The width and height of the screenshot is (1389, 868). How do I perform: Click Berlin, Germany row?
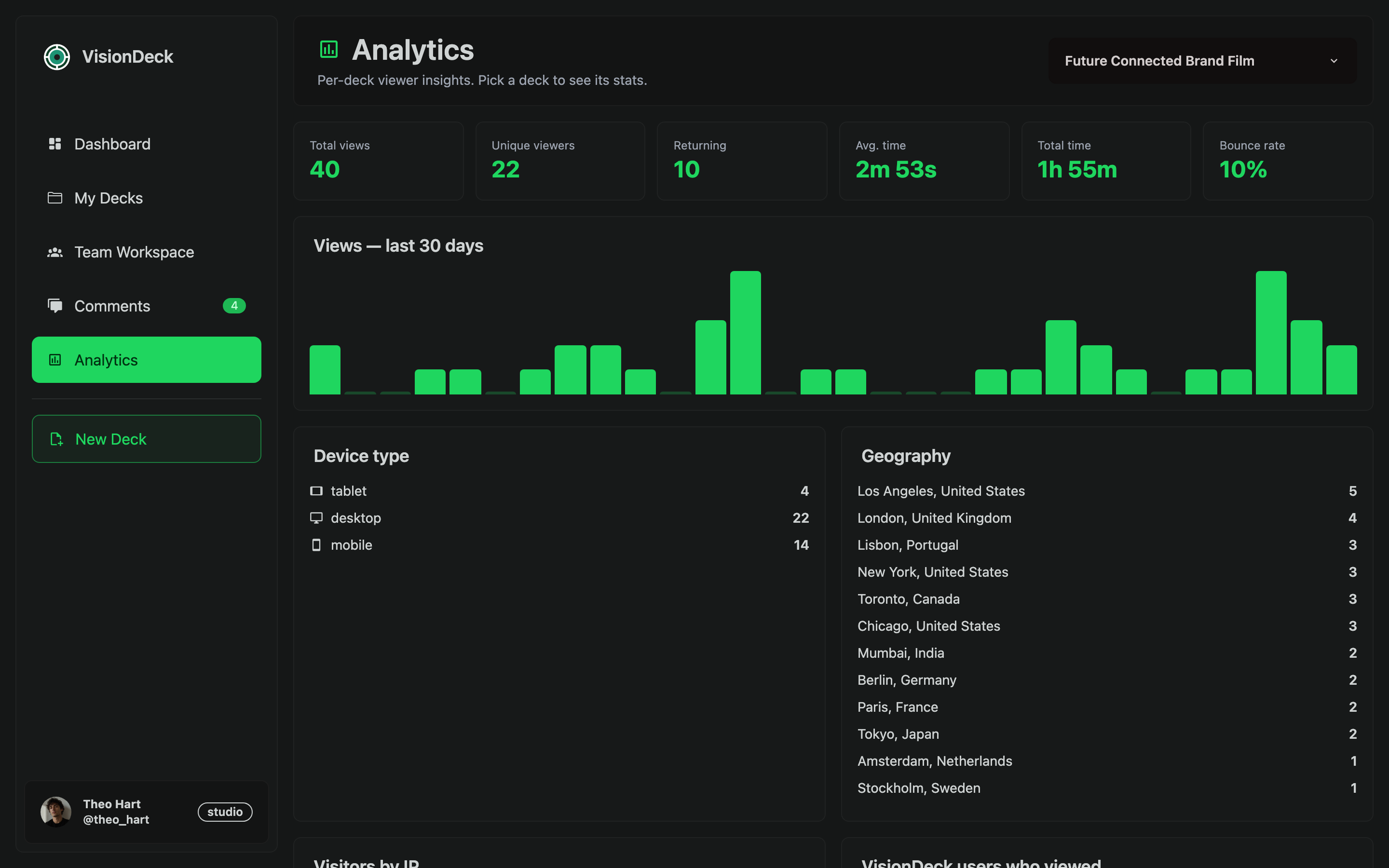point(1106,680)
